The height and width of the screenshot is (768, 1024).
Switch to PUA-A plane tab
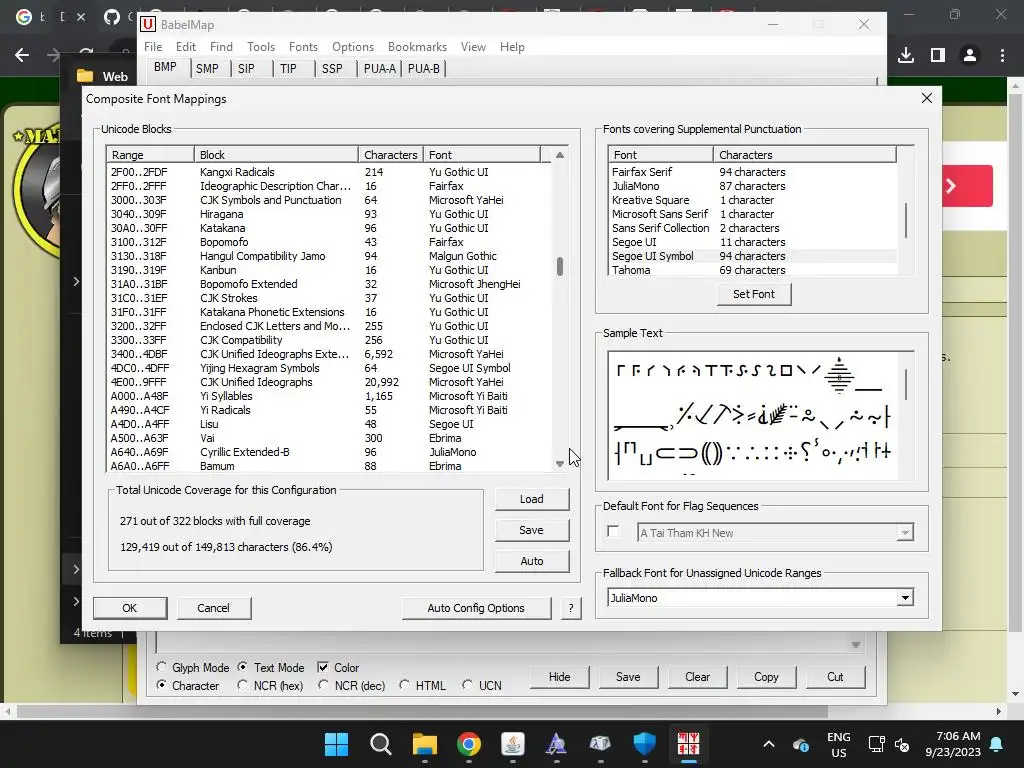point(380,69)
